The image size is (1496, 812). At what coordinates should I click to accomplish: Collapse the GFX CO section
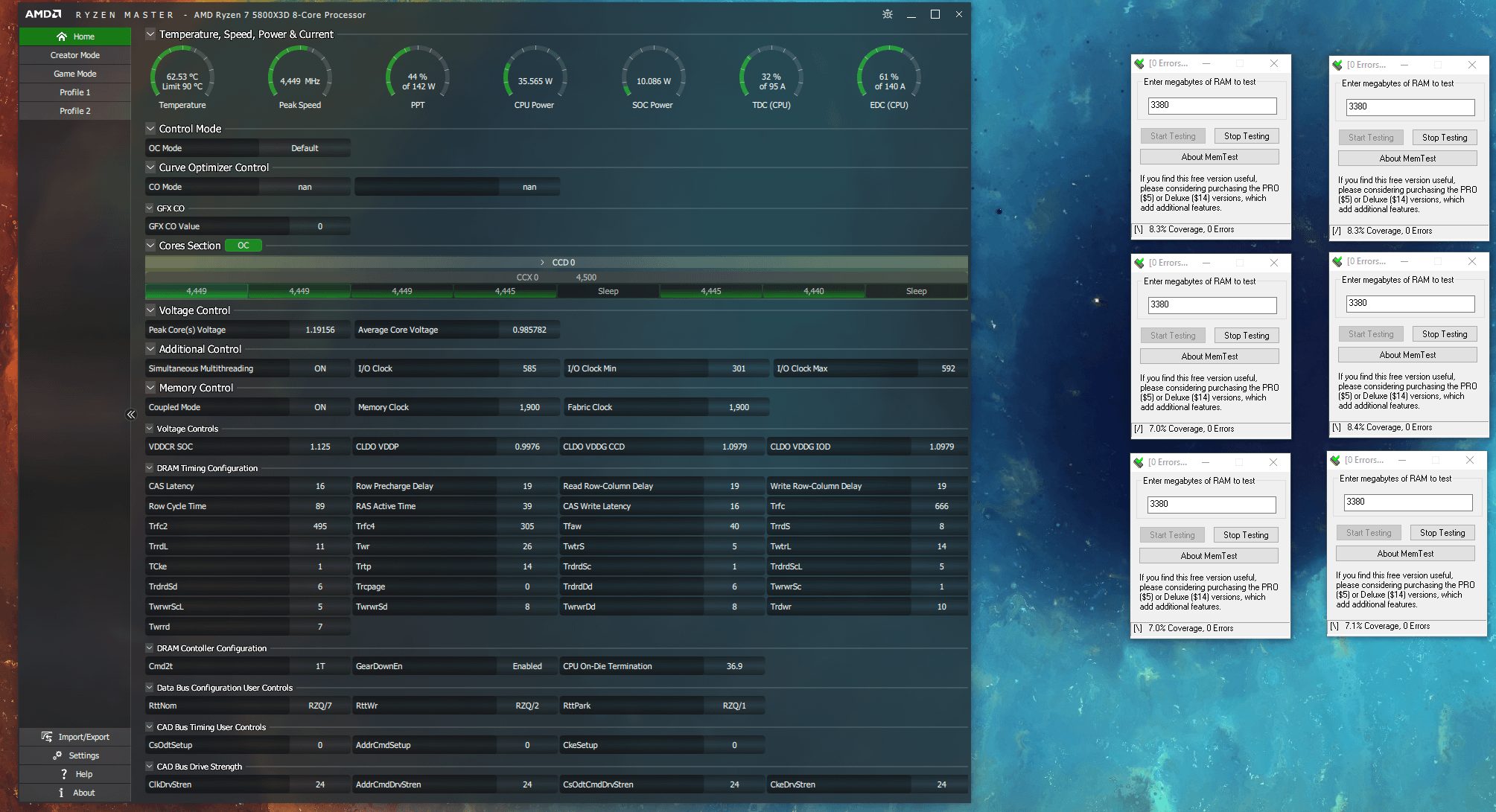pos(150,208)
